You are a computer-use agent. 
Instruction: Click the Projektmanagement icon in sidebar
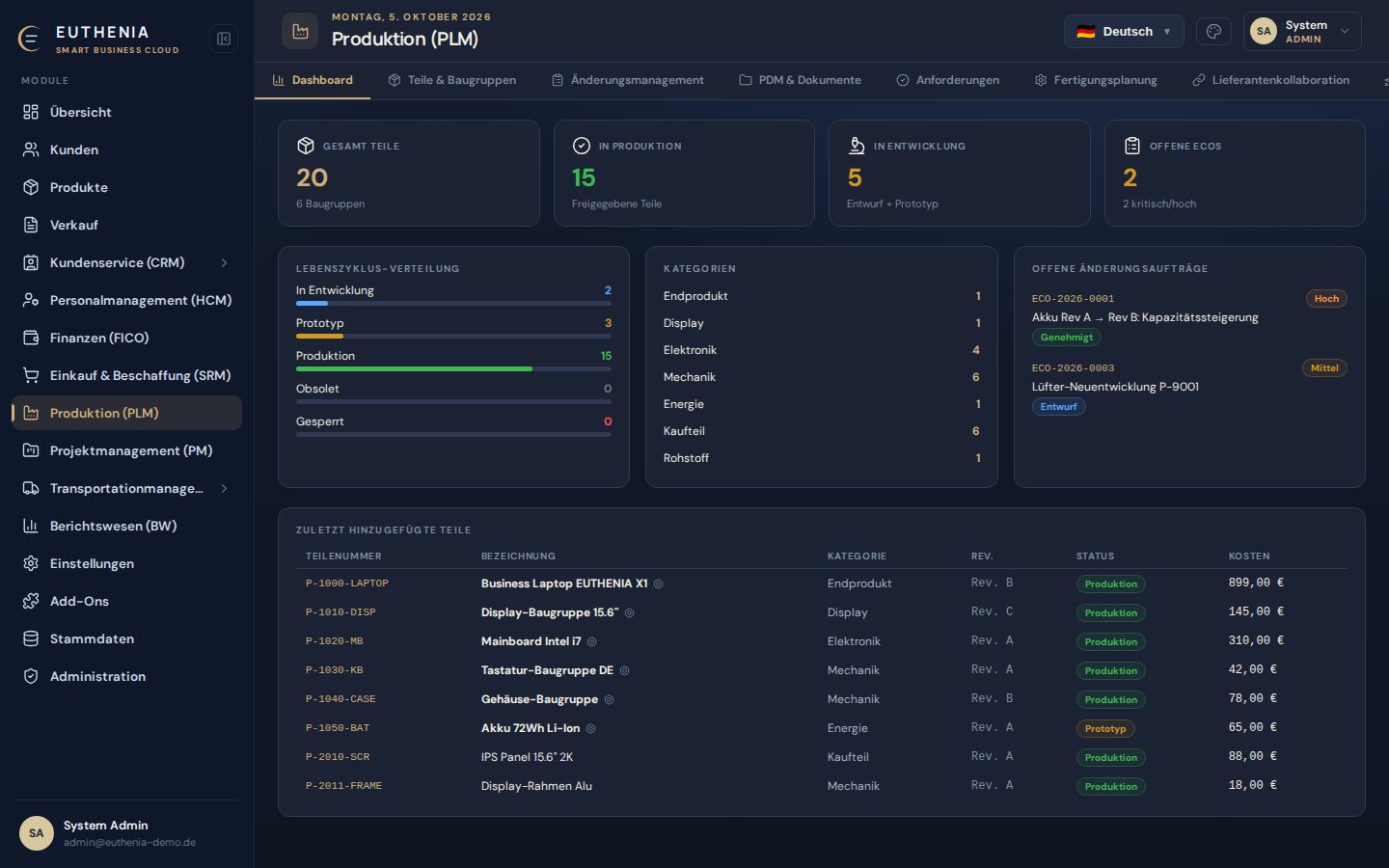tap(31, 450)
